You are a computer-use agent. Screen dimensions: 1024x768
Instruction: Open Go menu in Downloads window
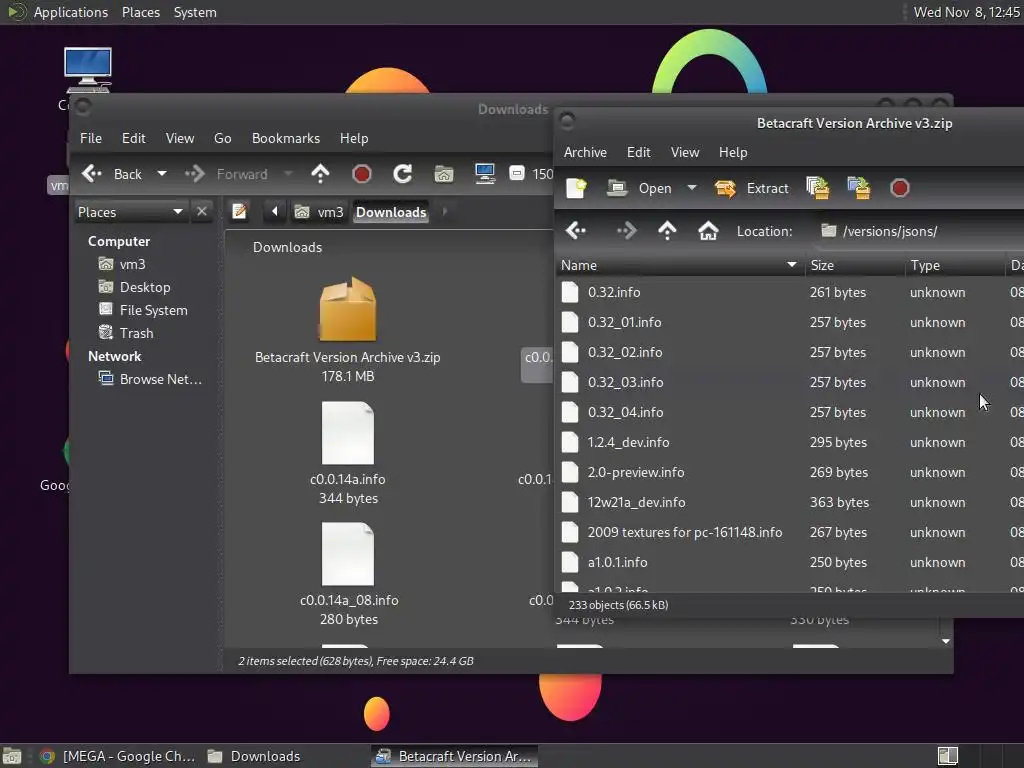tap(223, 138)
